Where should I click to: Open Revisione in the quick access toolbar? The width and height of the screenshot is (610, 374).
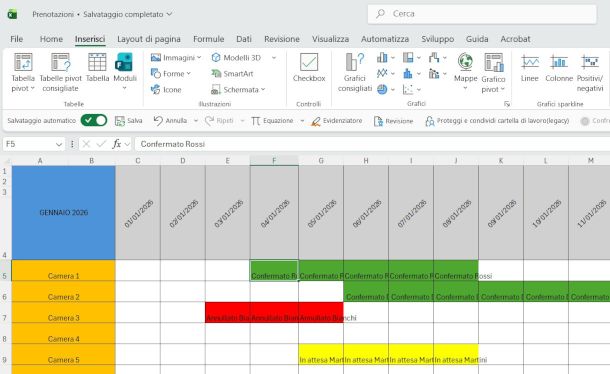(393, 121)
